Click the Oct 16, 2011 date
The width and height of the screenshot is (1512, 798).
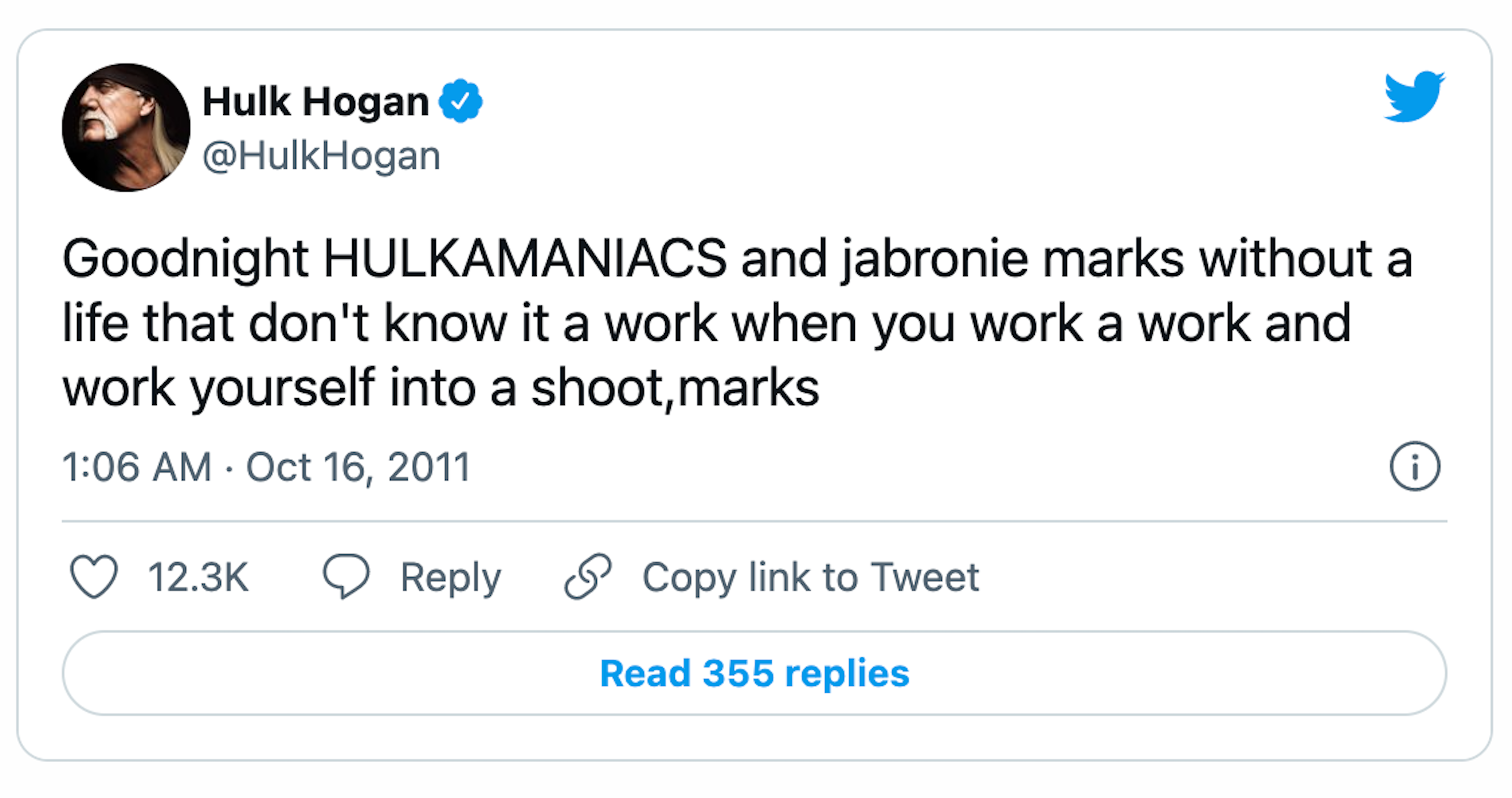coord(358,467)
